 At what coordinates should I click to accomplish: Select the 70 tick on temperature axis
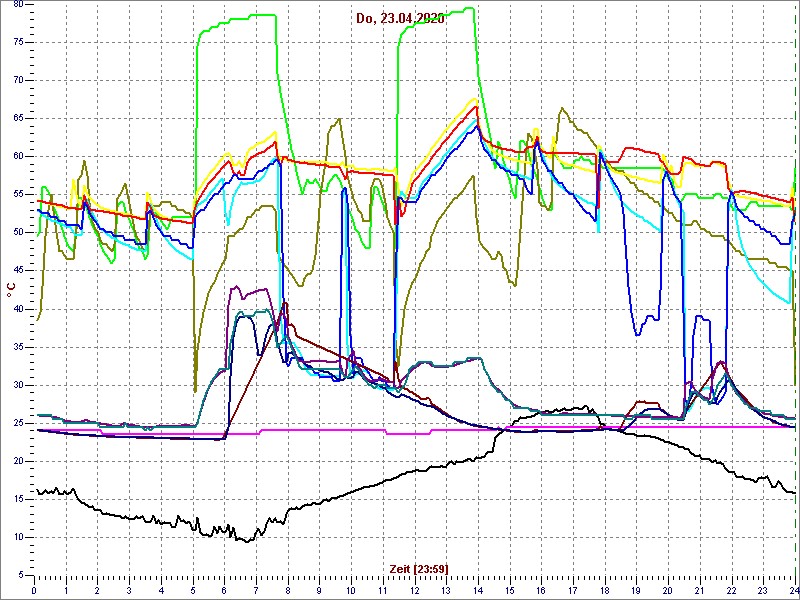coord(18,81)
